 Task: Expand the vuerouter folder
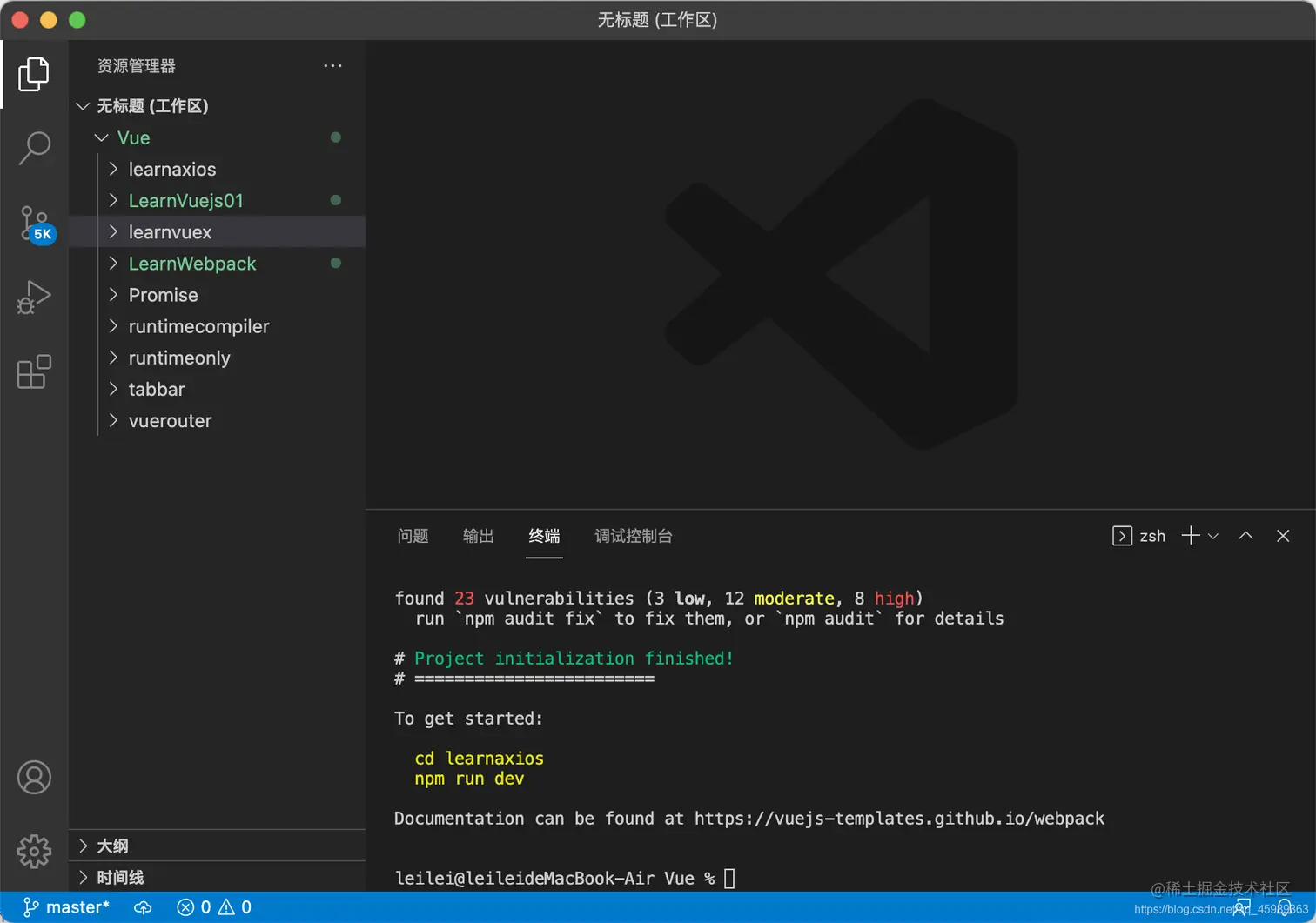pyautogui.click(x=218, y=421)
